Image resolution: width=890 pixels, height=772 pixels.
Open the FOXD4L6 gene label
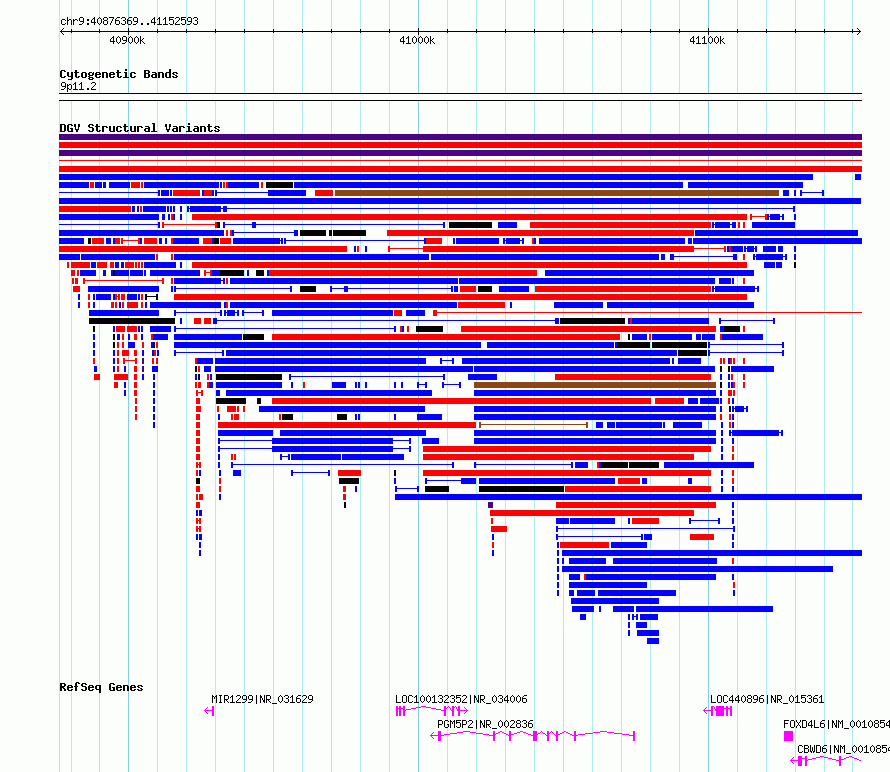pos(836,724)
